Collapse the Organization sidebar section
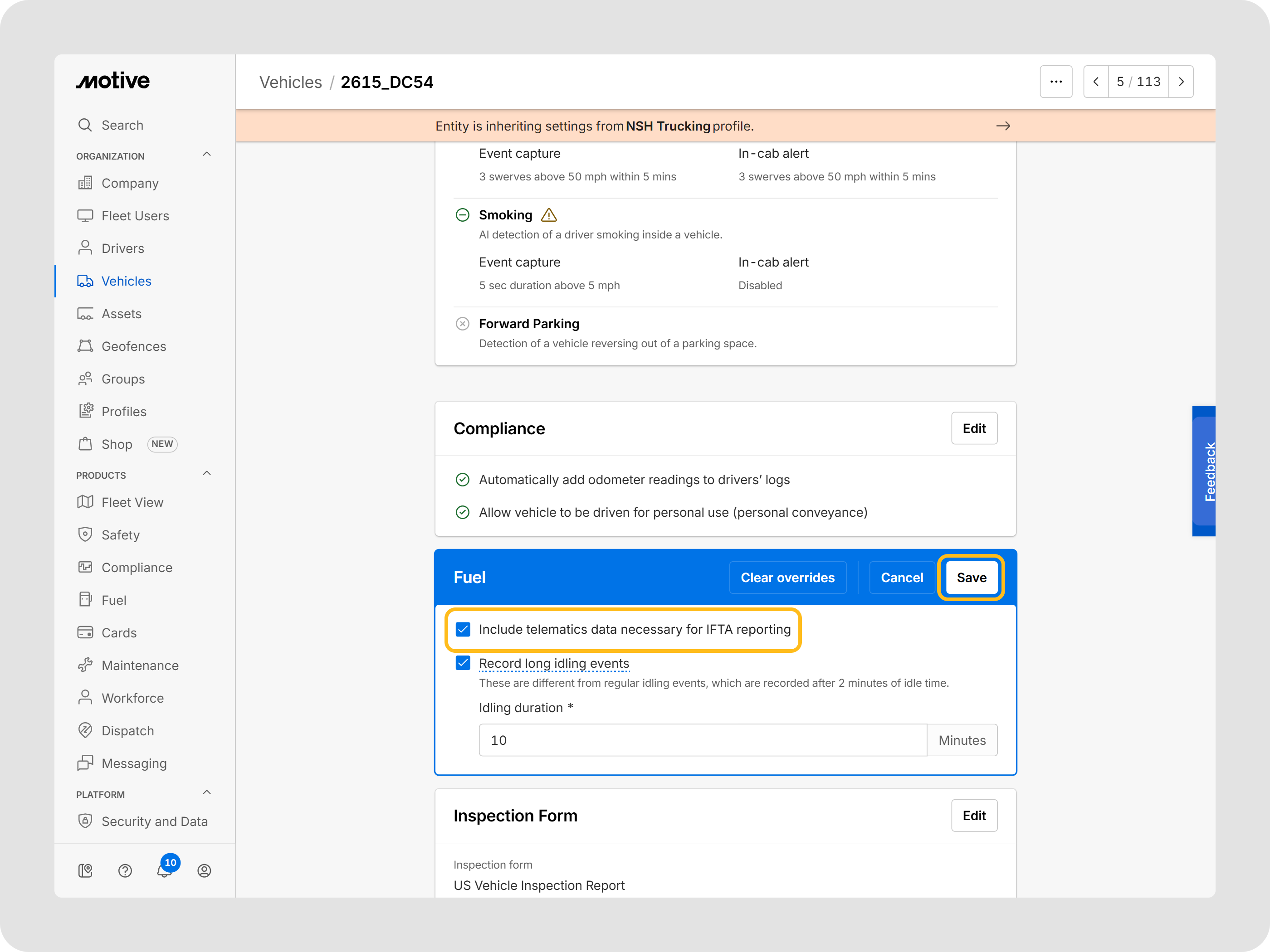Image resolution: width=1270 pixels, height=952 pixels. coord(207,155)
